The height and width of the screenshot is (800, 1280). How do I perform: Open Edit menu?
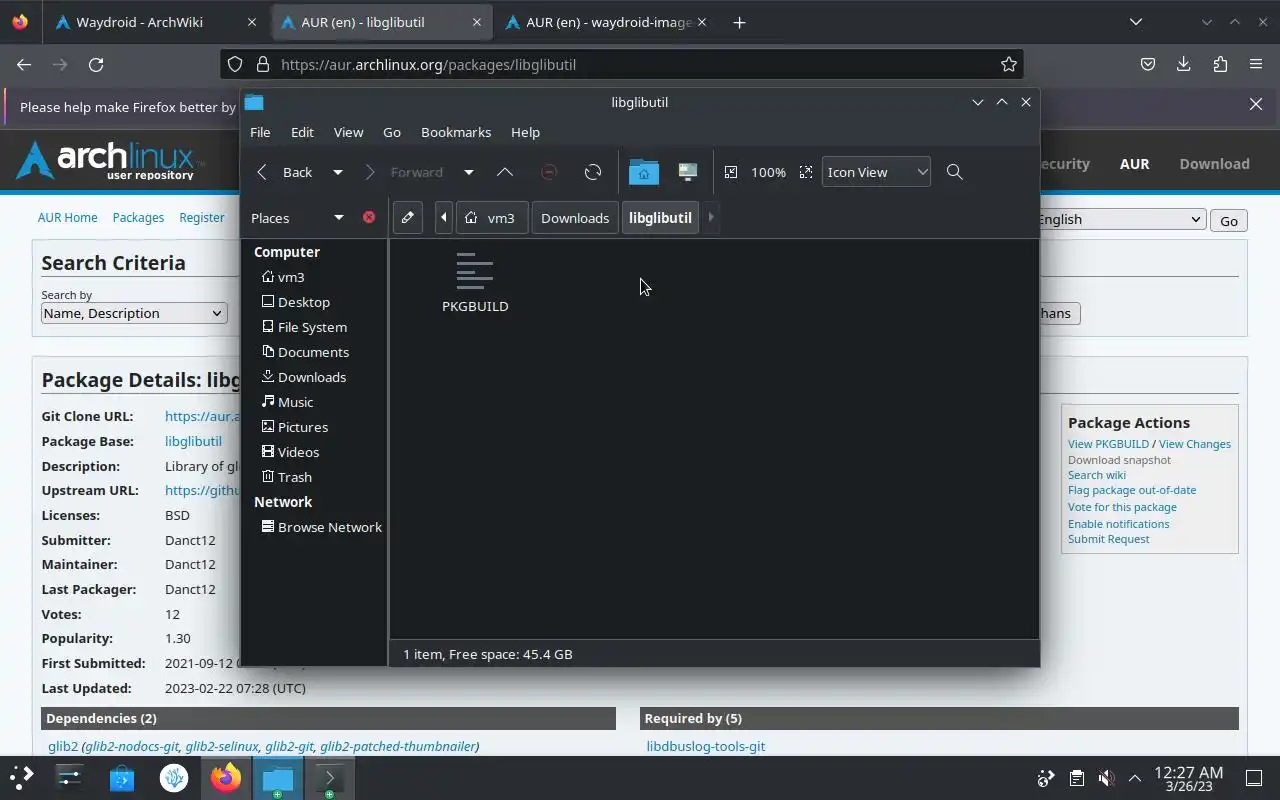tap(302, 132)
